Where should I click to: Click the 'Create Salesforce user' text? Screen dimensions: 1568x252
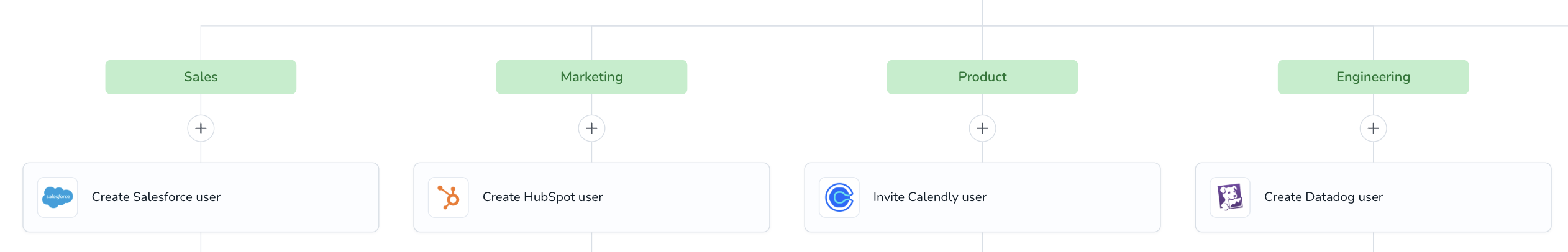[x=156, y=197]
